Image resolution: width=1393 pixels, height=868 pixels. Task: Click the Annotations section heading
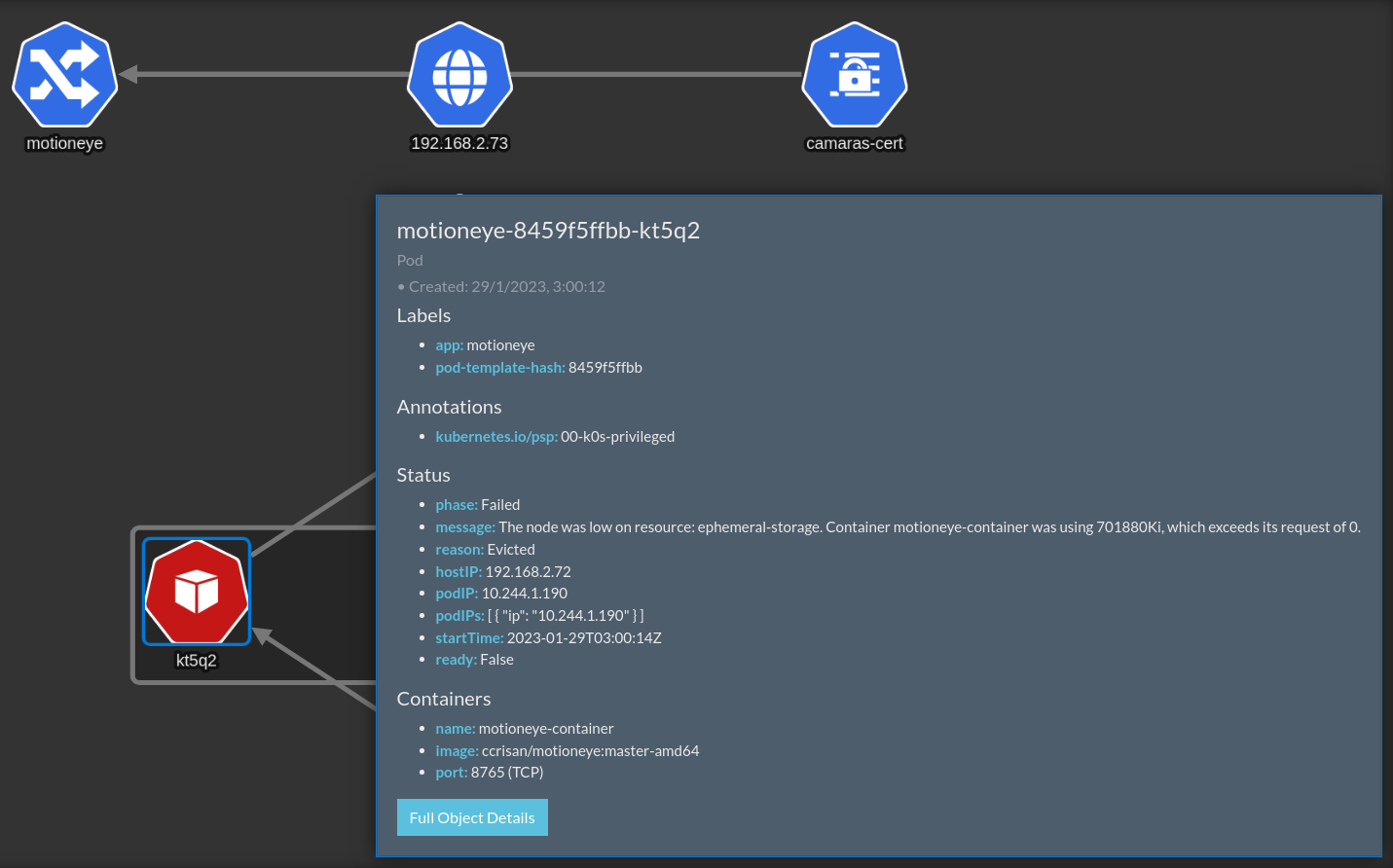(x=449, y=407)
